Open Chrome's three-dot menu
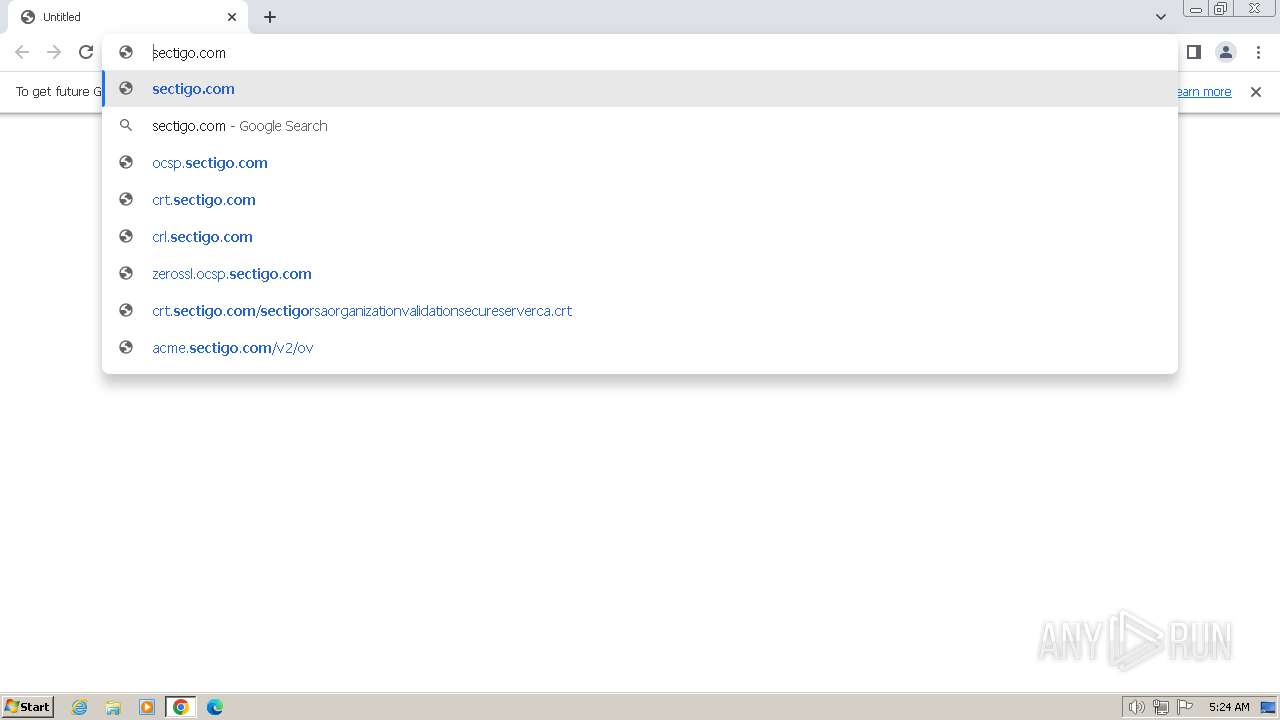Image resolution: width=1280 pixels, height=720 pixels. click(1258, 52)
